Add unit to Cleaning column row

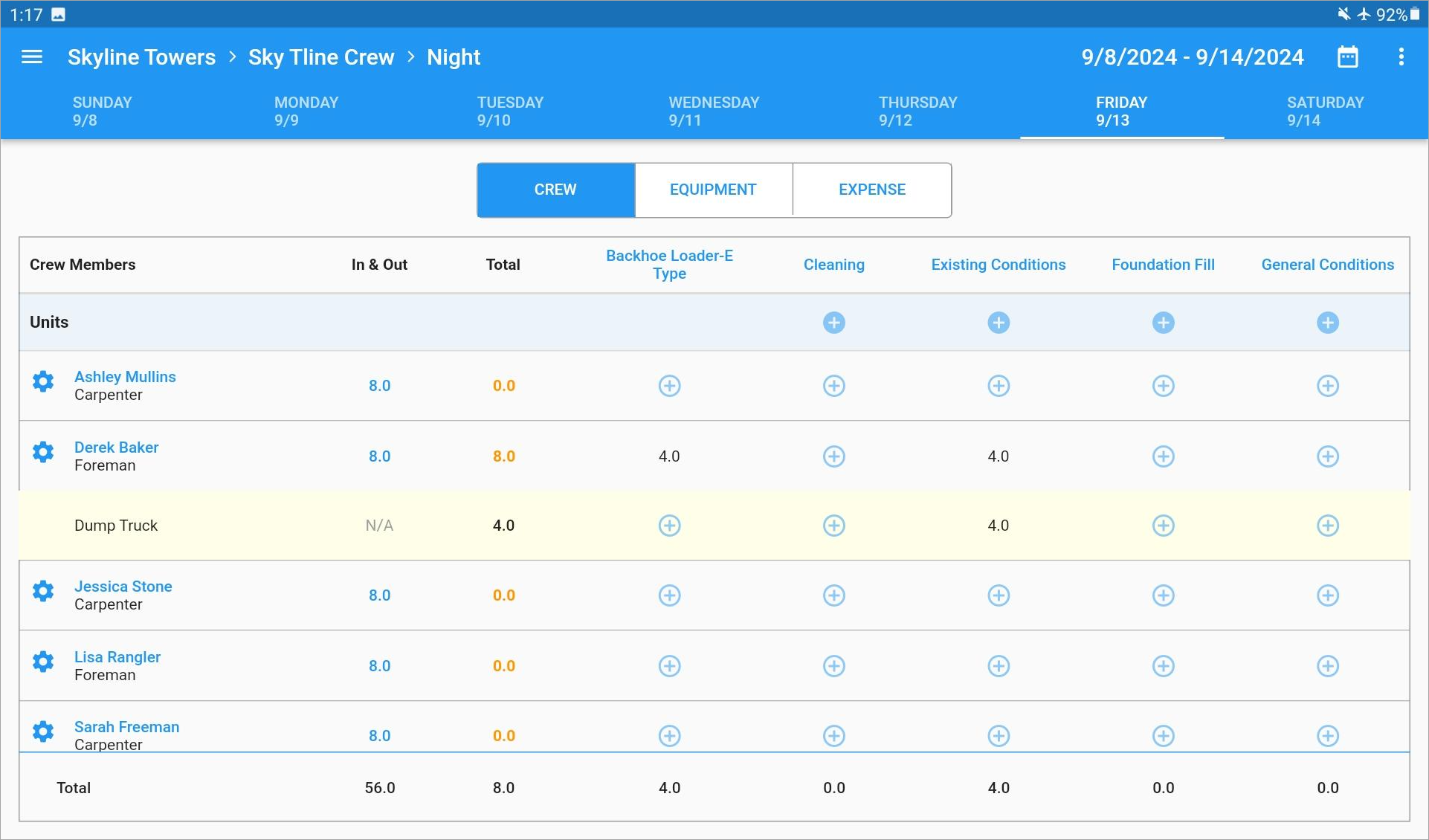(833, 322)
